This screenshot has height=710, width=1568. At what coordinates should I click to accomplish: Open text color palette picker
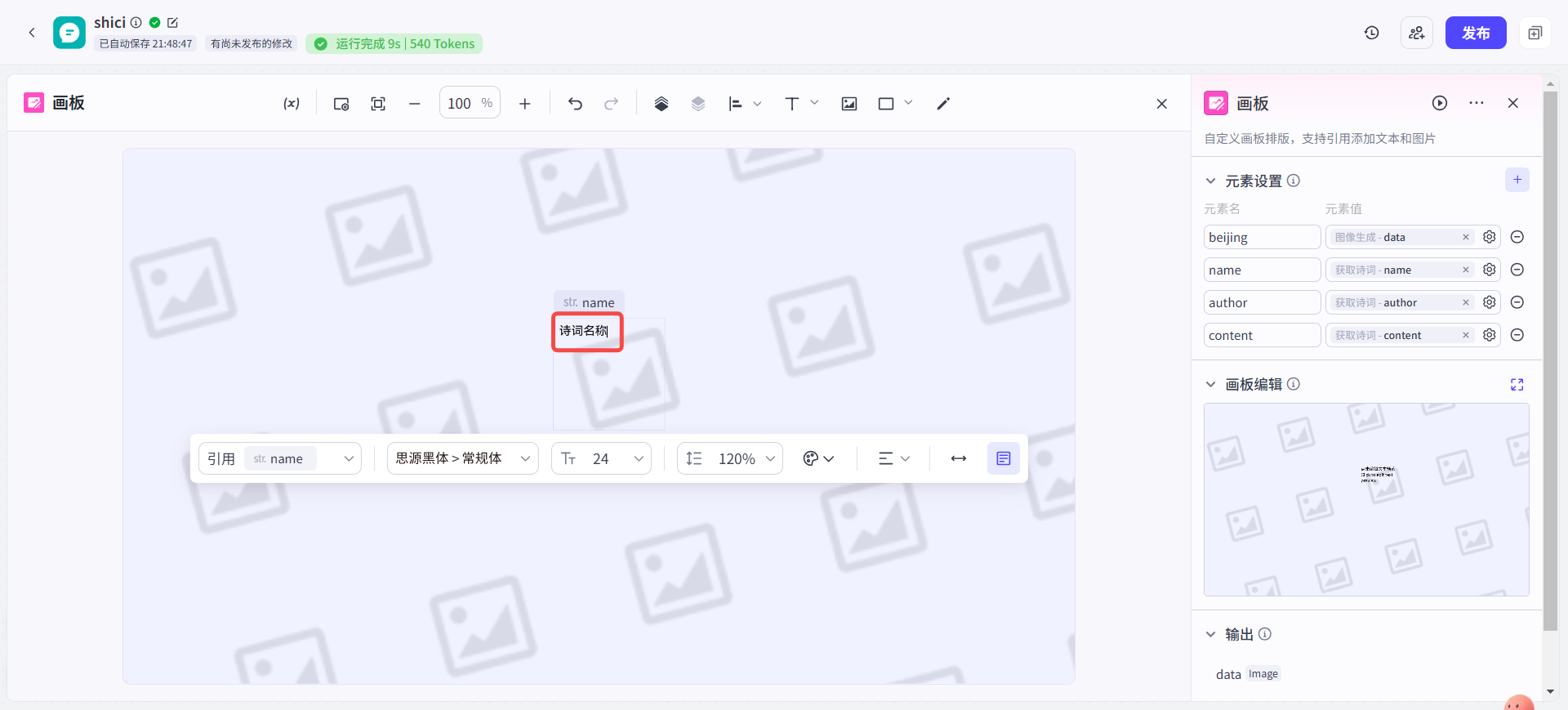point(818,458)
